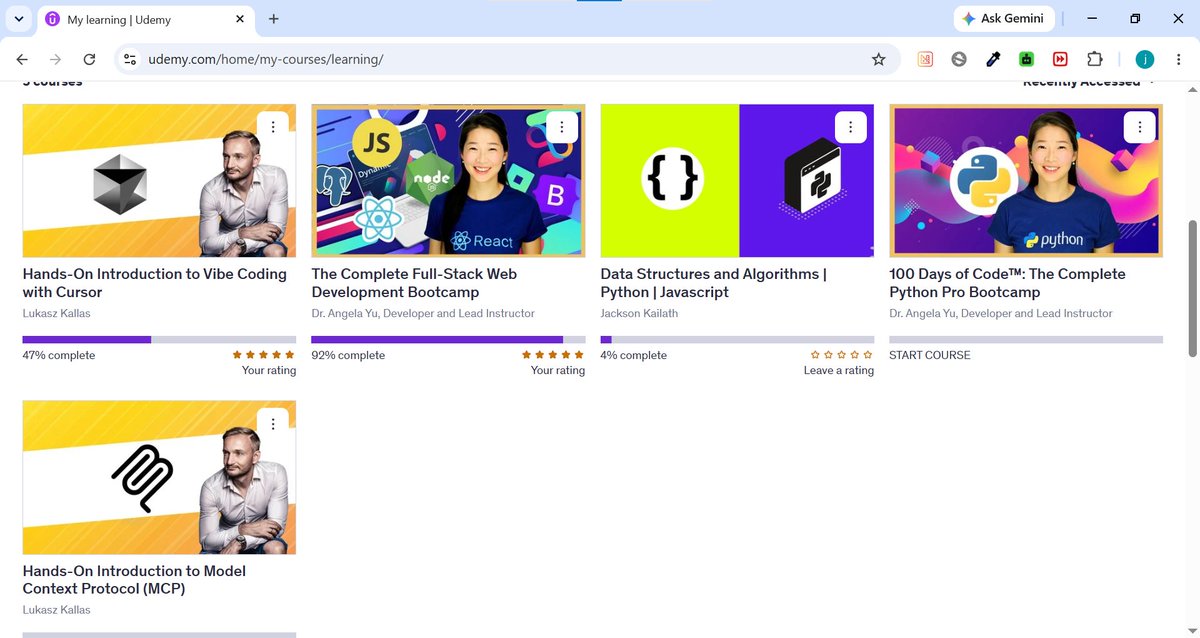Open the Chrome profile avatar

tap(1145, 59)
